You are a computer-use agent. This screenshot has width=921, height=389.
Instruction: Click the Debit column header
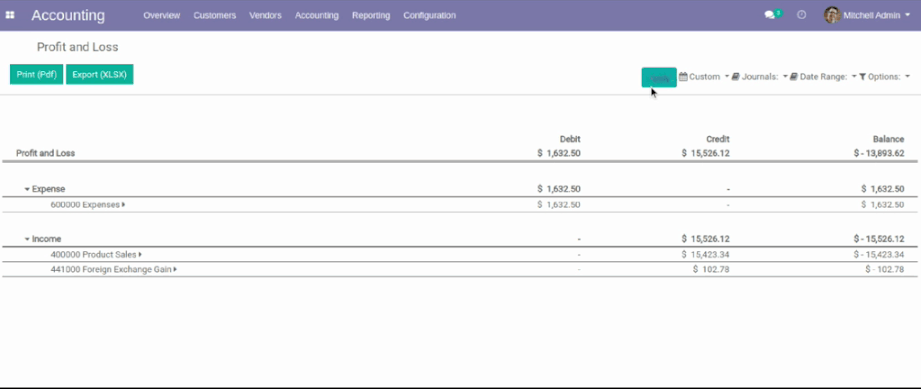pyautogui.click(x=570, y=139)
